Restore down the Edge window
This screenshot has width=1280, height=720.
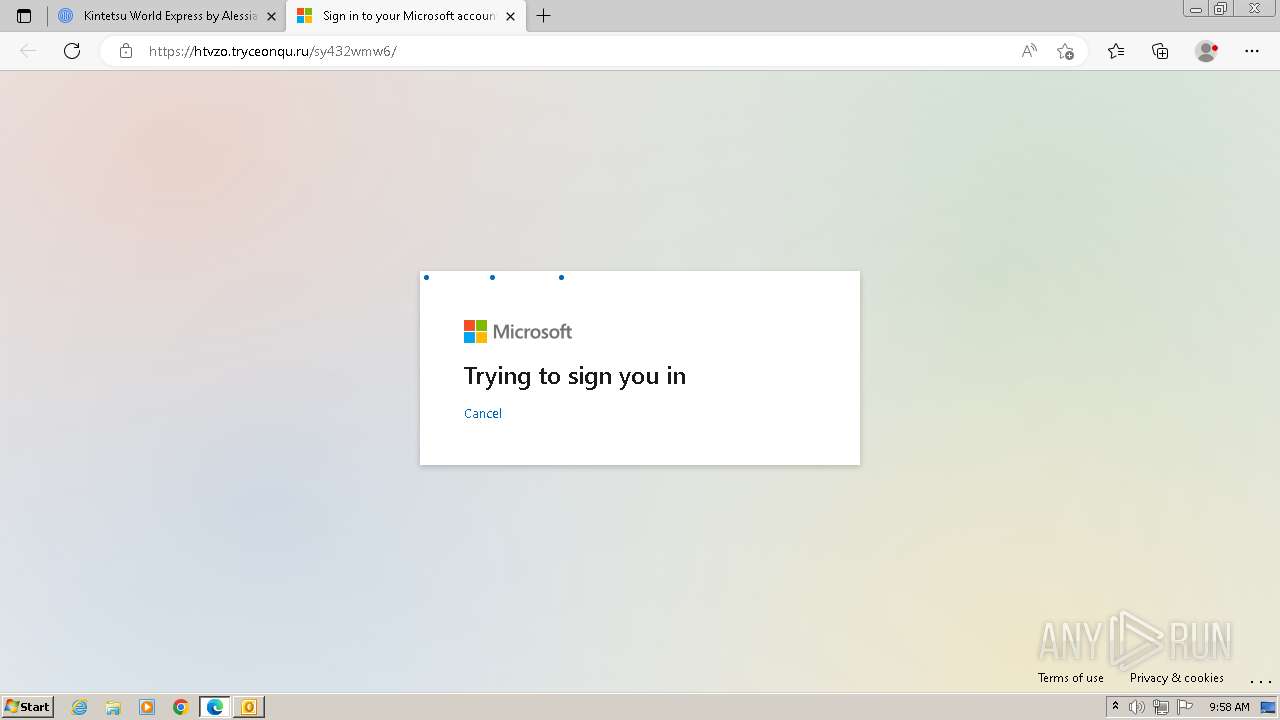tap(1221, 9)
